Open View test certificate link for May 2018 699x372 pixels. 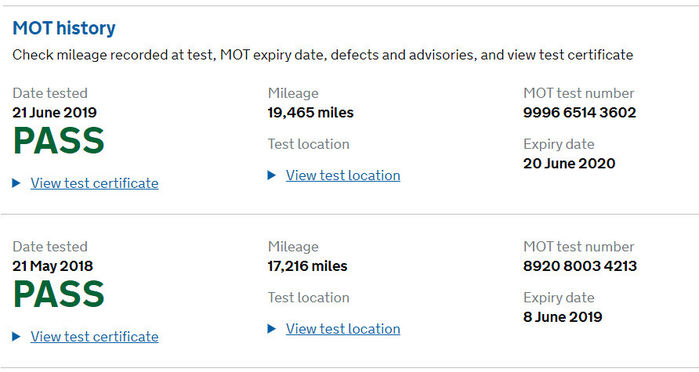pos(95,337)
